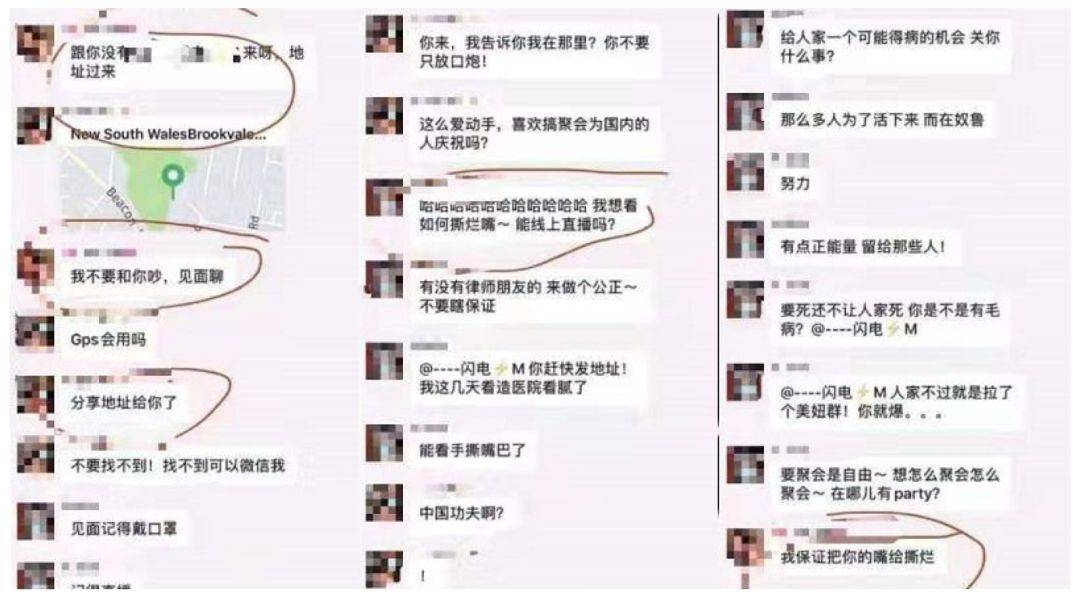Click the '这么爱动手, 喜欢搞聚会' message bubble
Screen dimensions: 1080x596
pos(534,134)
